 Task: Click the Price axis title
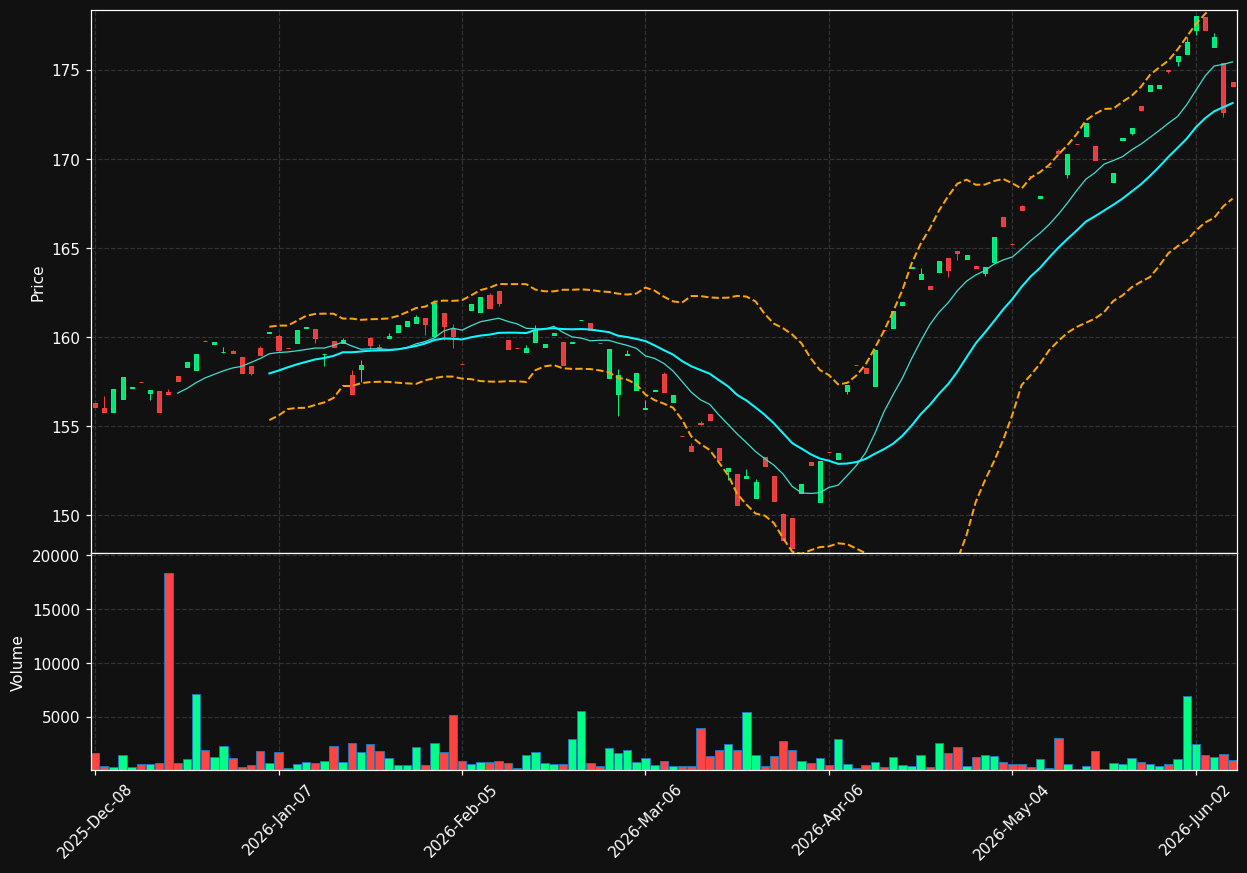tap(38, 283)
